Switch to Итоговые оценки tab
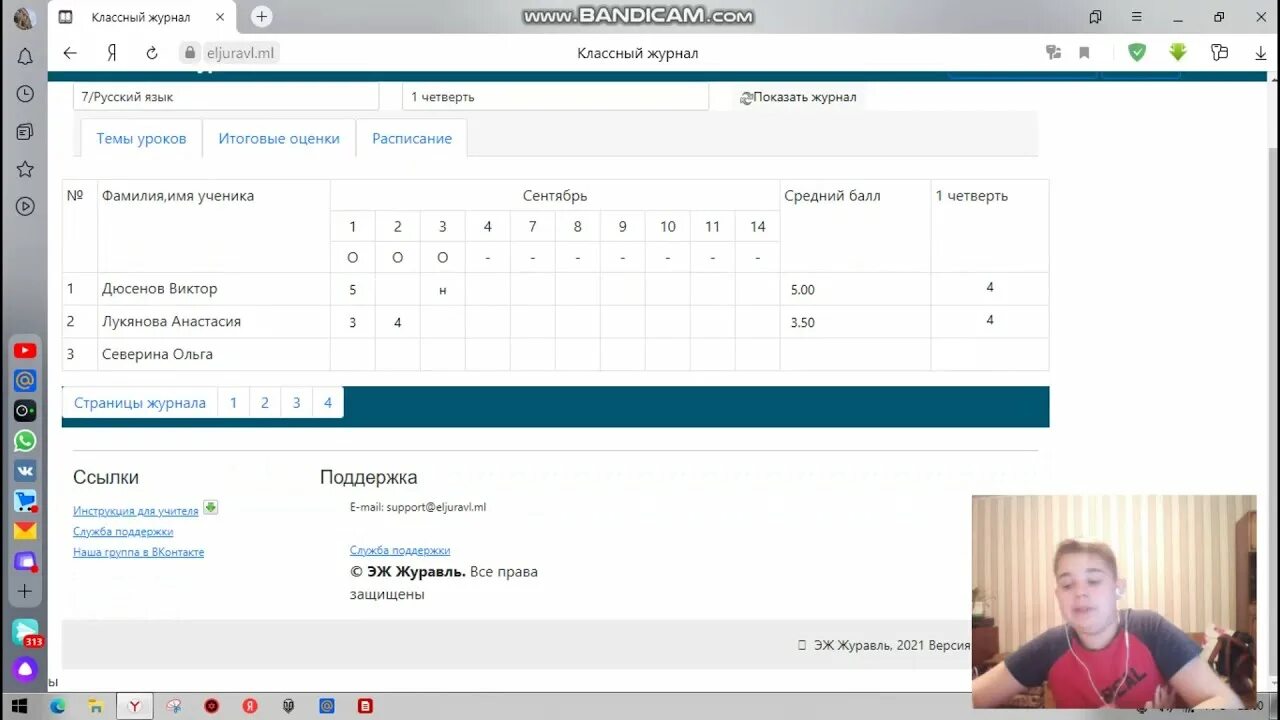Viewport: 1280px width, 720px height. point(279,138)
